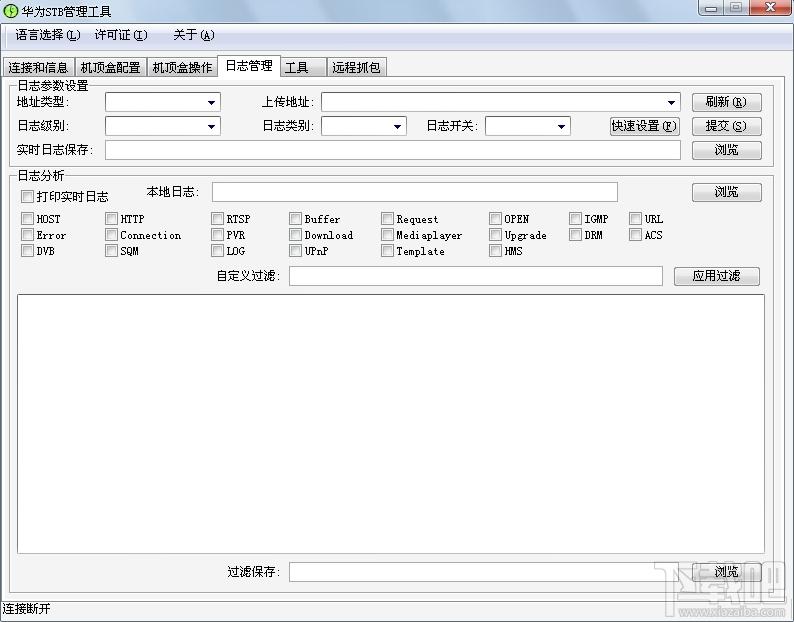Tick the IGMP log checkbox

[x=576, y=219]
